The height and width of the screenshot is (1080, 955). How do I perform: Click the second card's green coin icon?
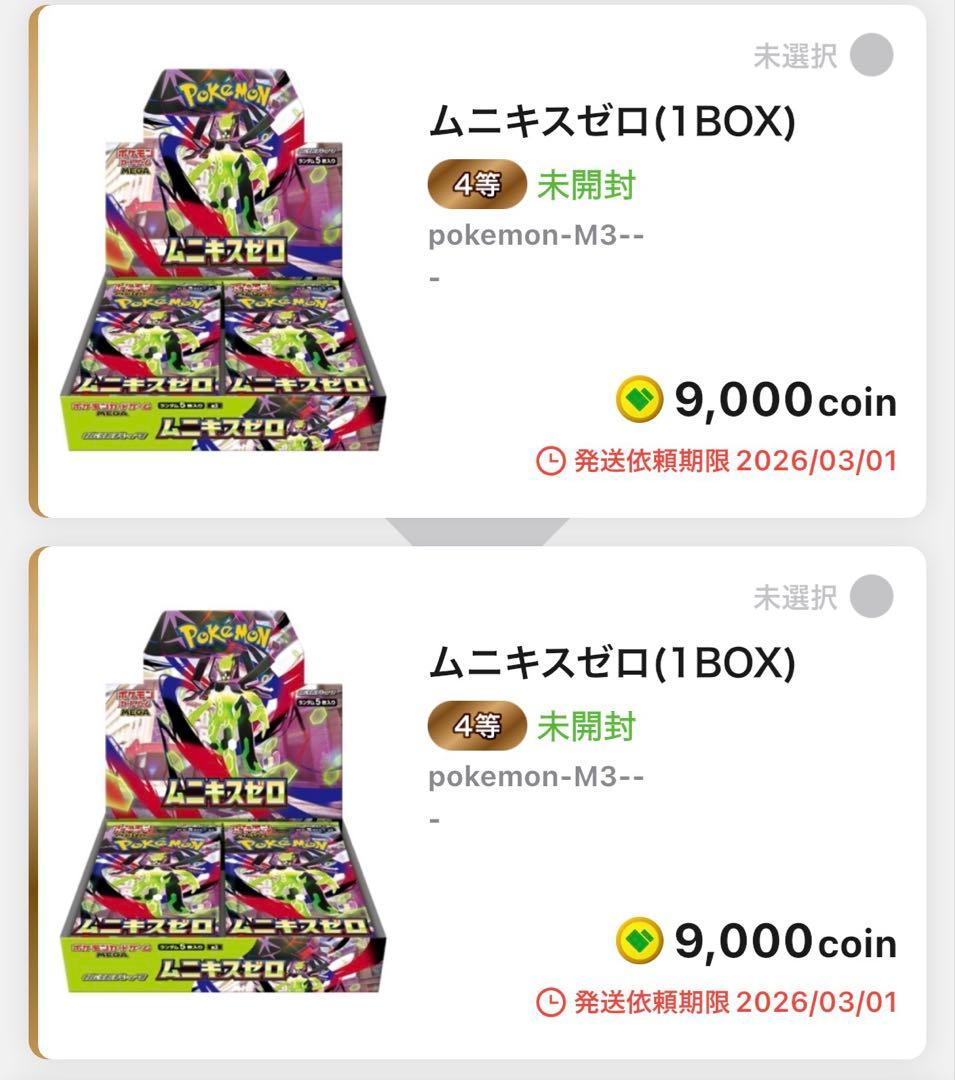(x=640, y=942)
